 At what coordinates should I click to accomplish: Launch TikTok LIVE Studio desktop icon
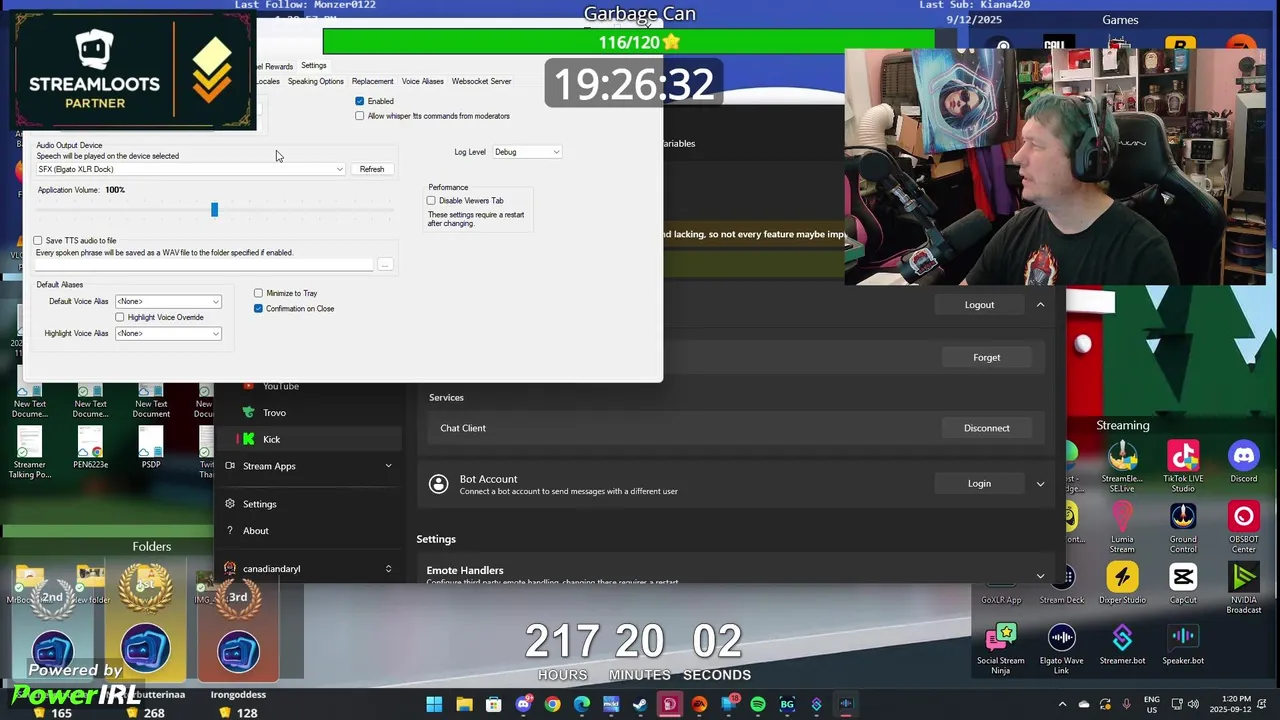coord(1183,465)
